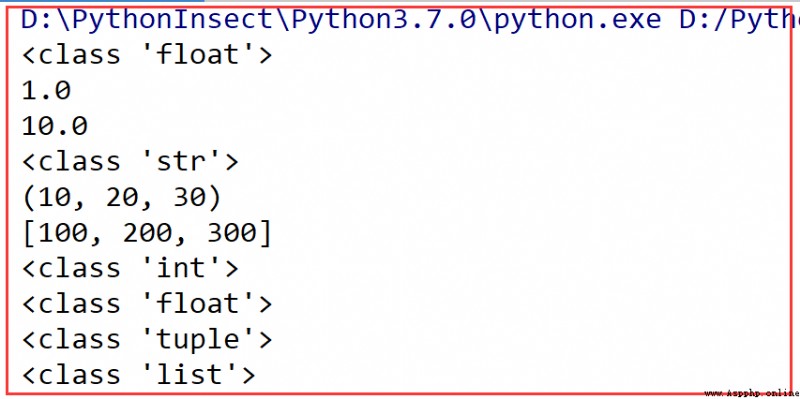Click the value 30 inside the tuple output
The image size is (800, 399).
point(187,197)
